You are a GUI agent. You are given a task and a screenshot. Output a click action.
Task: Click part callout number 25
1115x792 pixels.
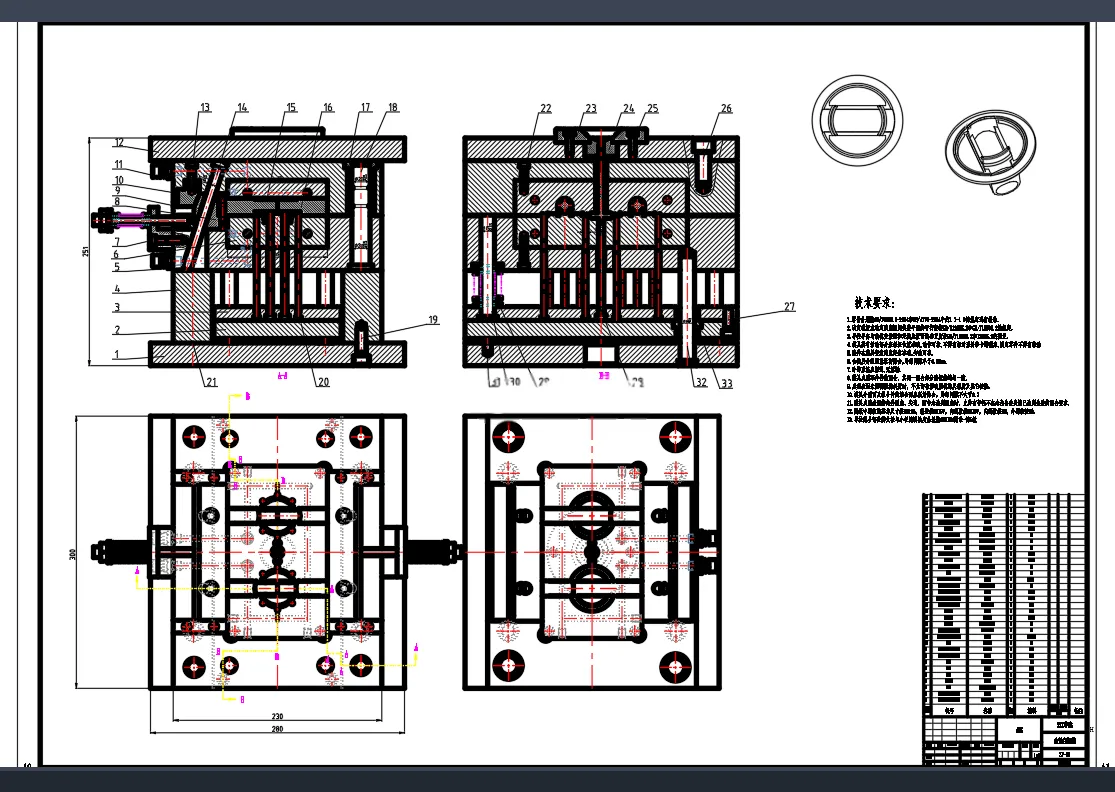(x=653, y=108)
